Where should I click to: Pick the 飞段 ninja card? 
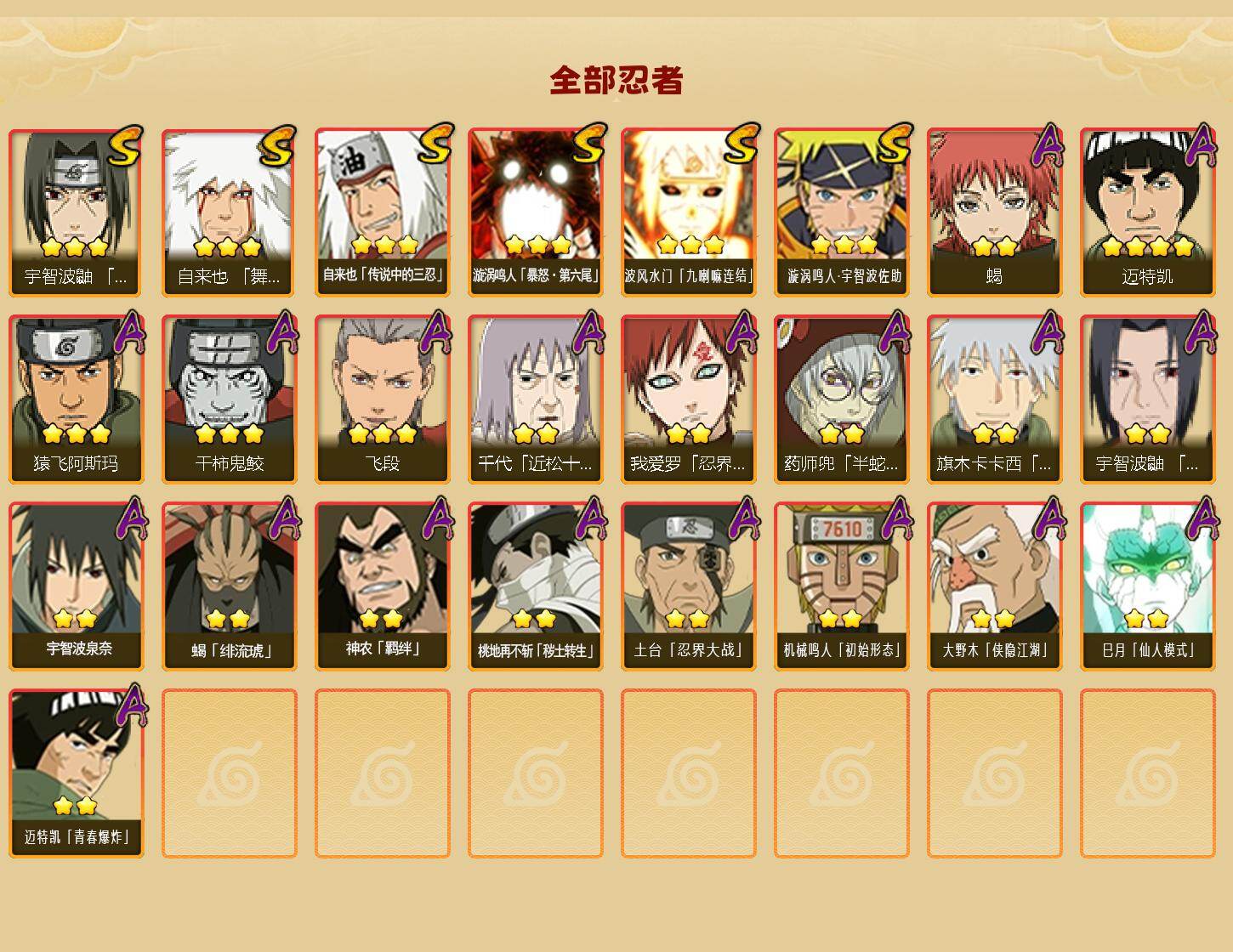(x=382, y=399)
